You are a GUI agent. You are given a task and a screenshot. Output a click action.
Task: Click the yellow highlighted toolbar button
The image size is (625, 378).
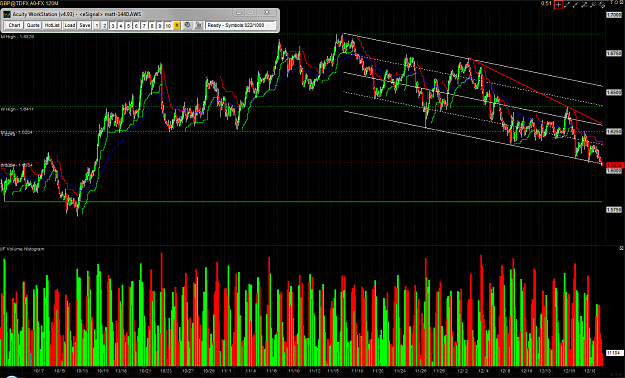click(177, 26)
